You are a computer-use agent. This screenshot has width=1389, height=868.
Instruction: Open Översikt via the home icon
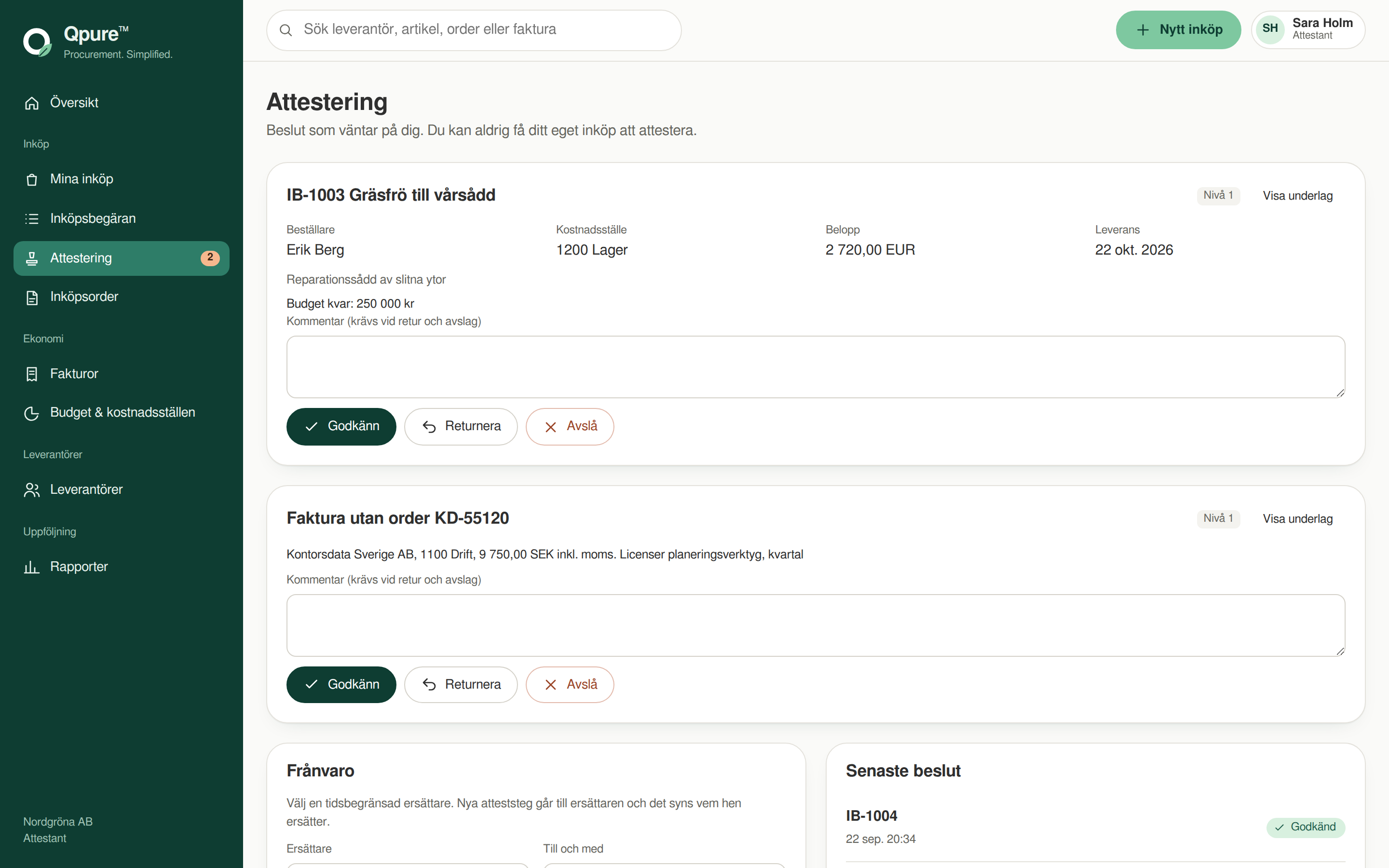pos(31,103)
